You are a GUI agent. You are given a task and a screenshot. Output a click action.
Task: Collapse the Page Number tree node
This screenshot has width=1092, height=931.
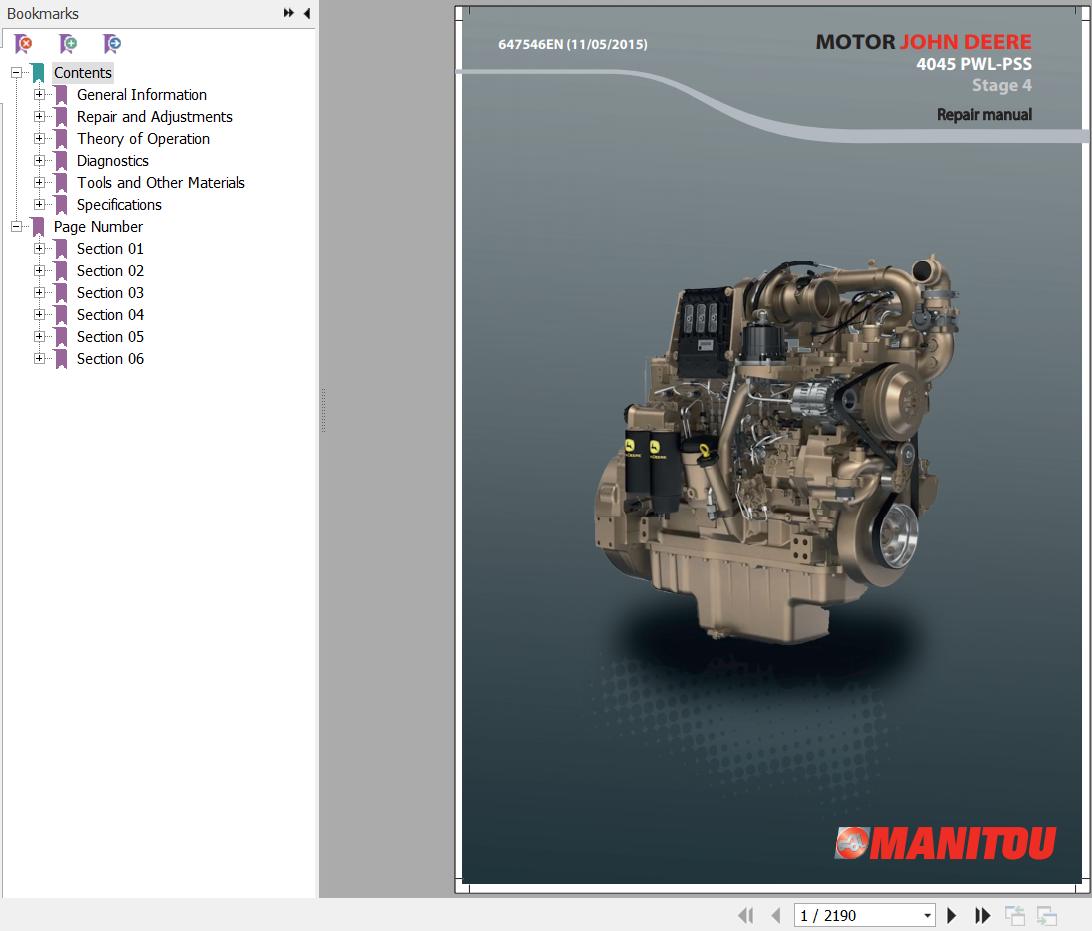click(x=16, y=226)
